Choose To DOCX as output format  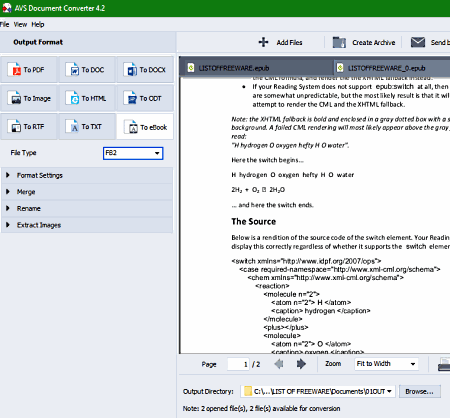[145, 70]
